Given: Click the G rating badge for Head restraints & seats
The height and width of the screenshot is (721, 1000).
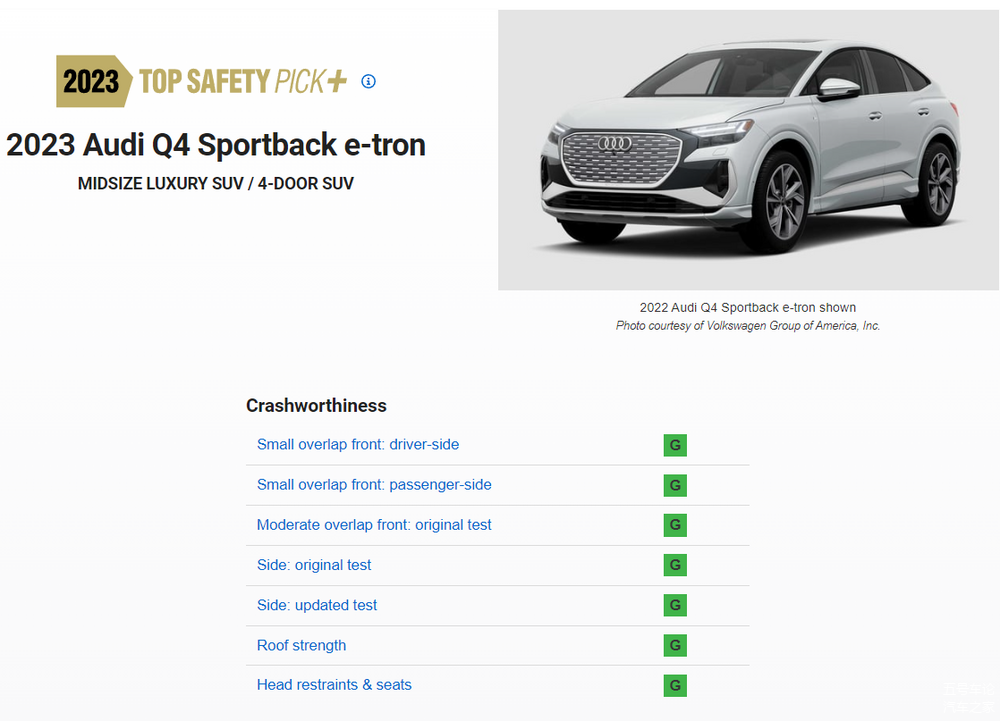Looking at the screenshot, I should (x=675, y=685).
